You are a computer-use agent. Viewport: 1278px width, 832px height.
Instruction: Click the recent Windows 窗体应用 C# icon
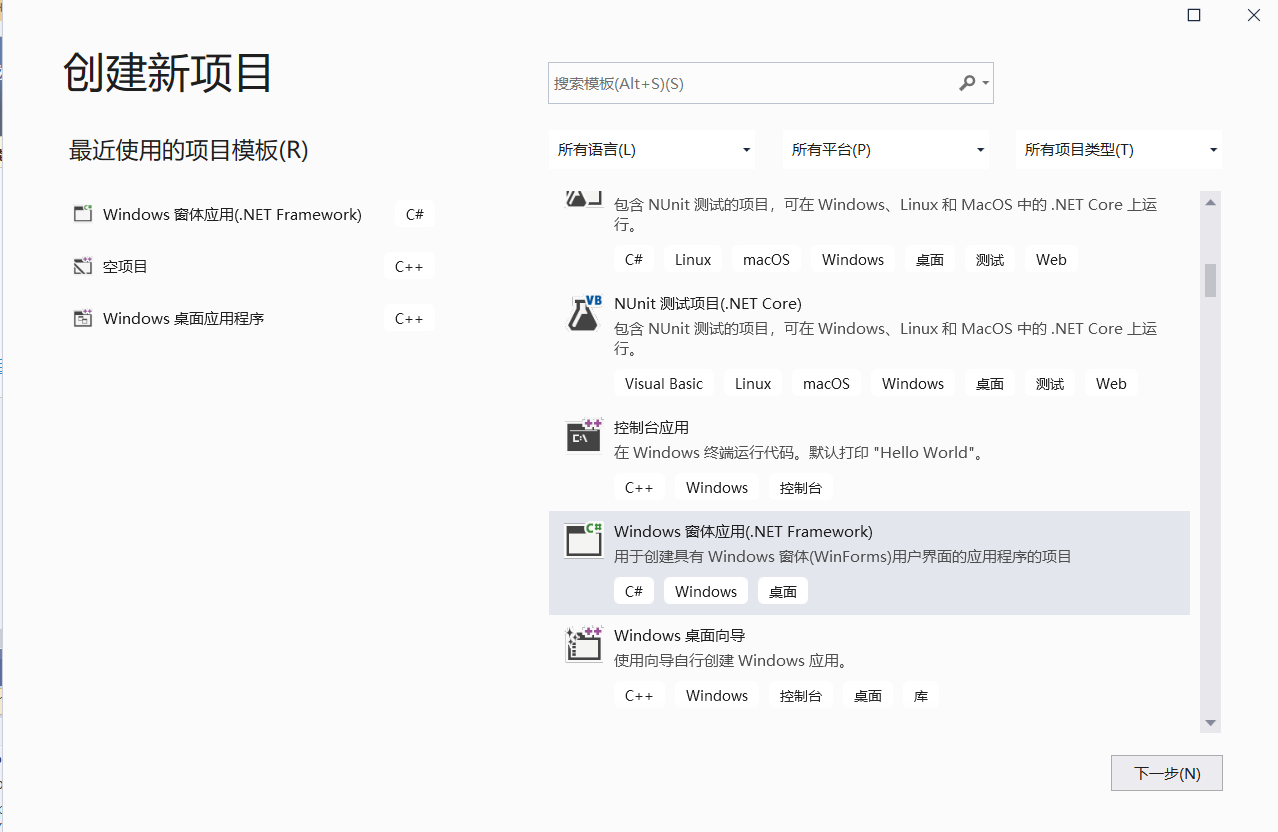[x=82, y=214]
